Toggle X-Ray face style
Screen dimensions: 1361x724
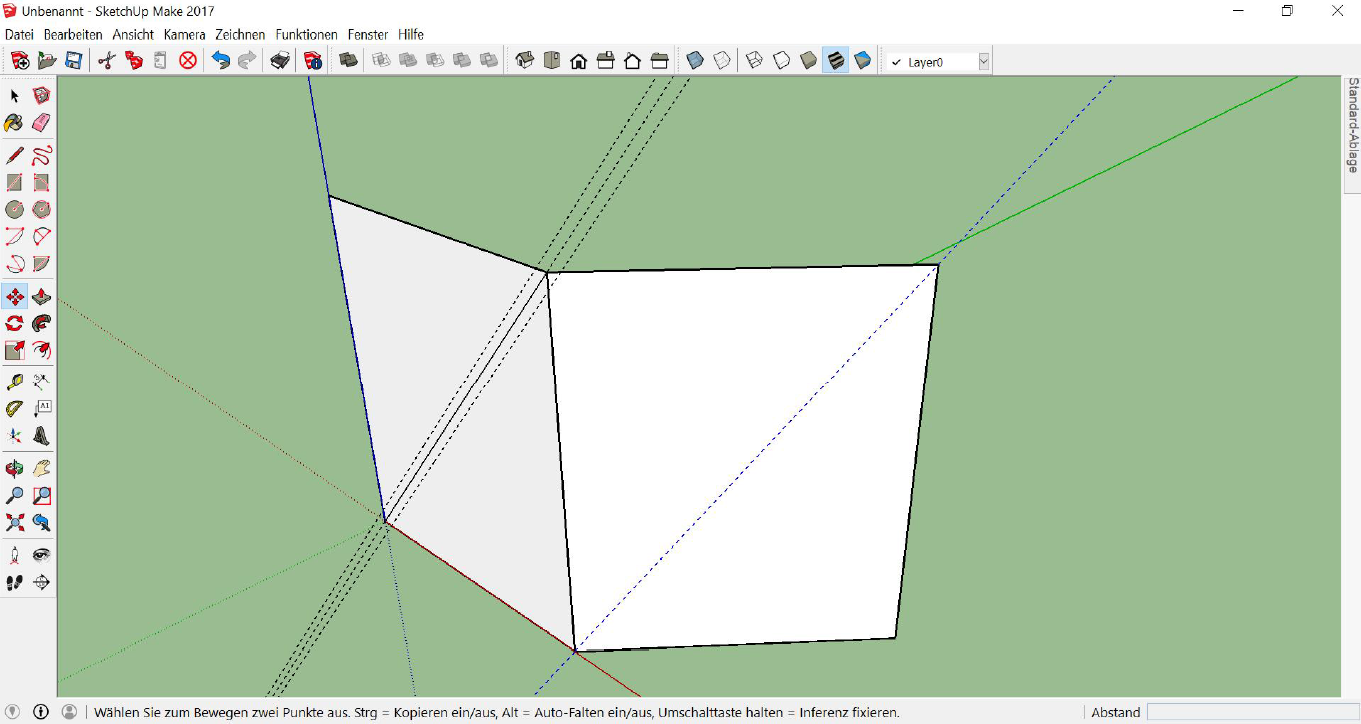pos(695,61)
